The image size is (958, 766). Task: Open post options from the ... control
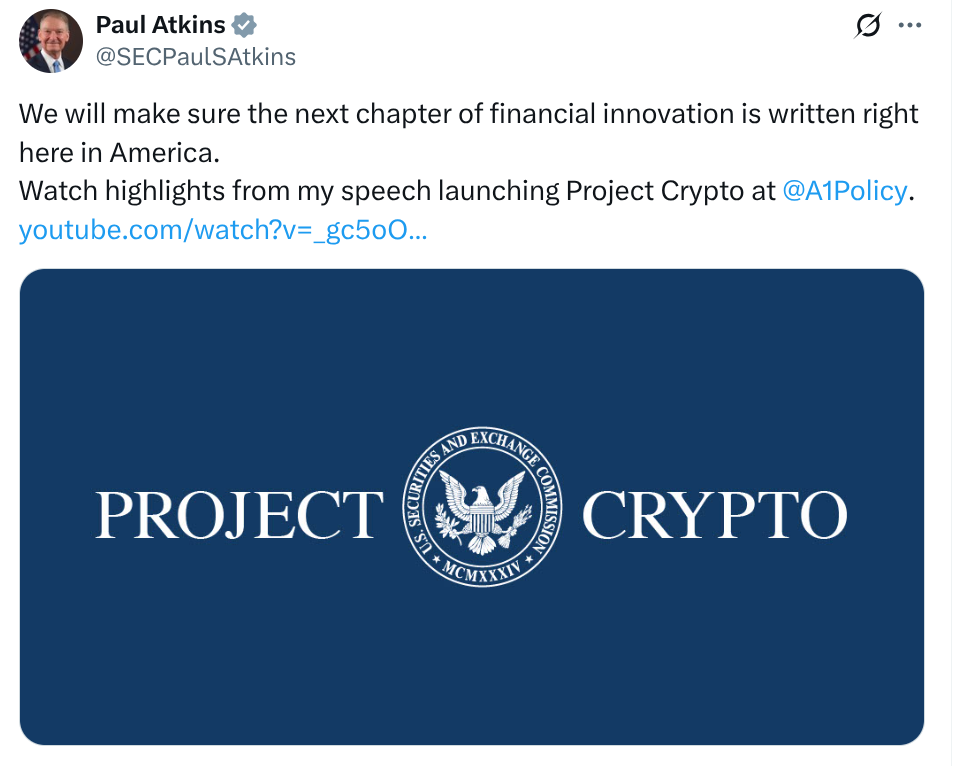coord(910,25)
